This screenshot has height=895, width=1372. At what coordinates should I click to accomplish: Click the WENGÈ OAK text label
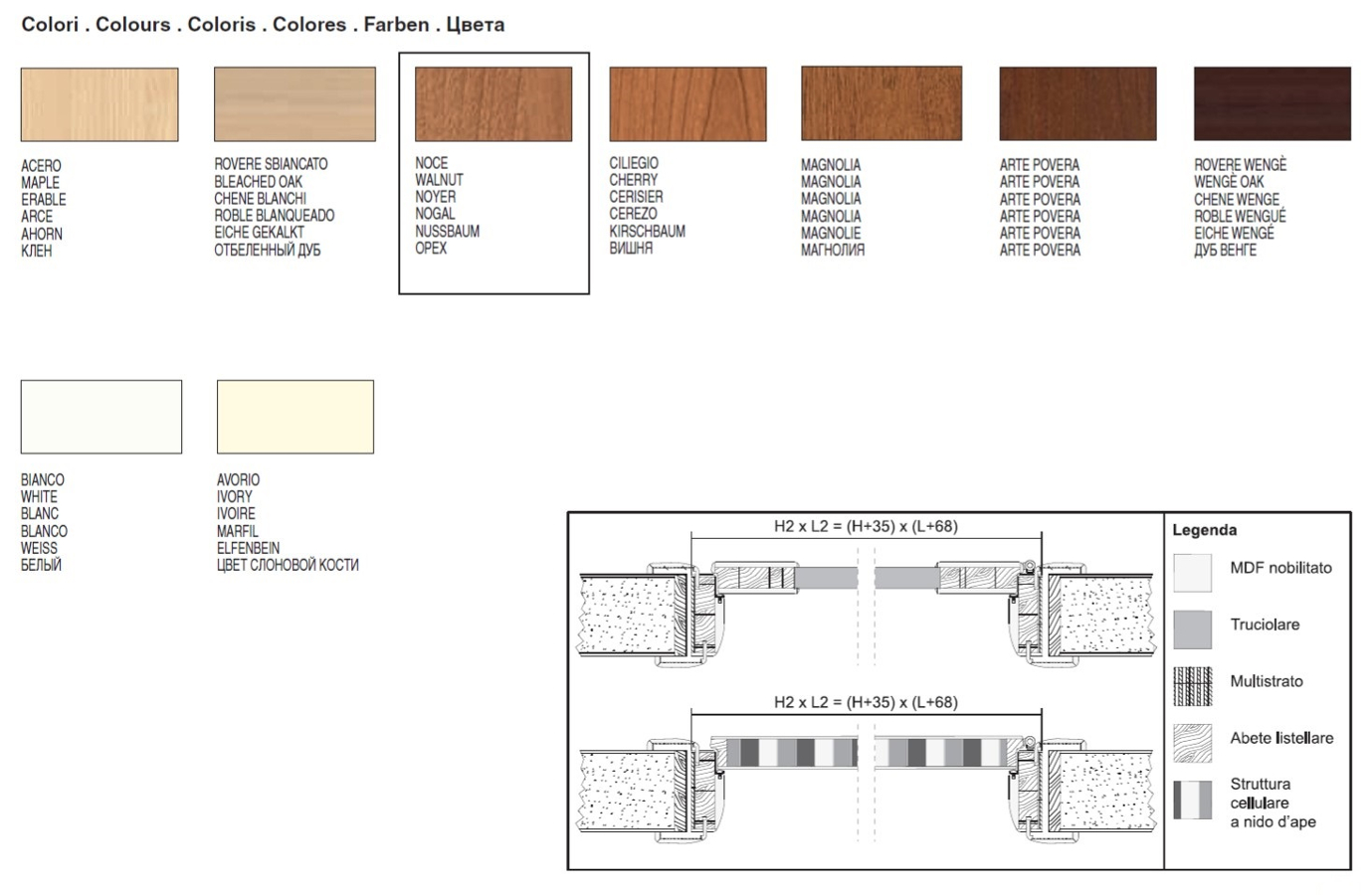1229,182
